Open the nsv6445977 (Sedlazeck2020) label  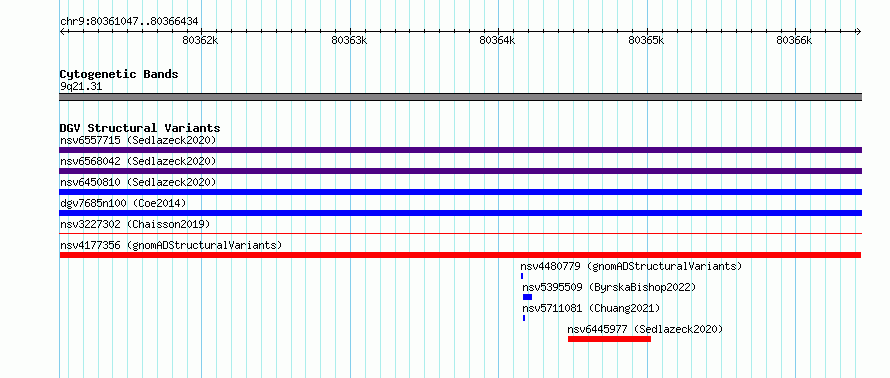[645, 329]
